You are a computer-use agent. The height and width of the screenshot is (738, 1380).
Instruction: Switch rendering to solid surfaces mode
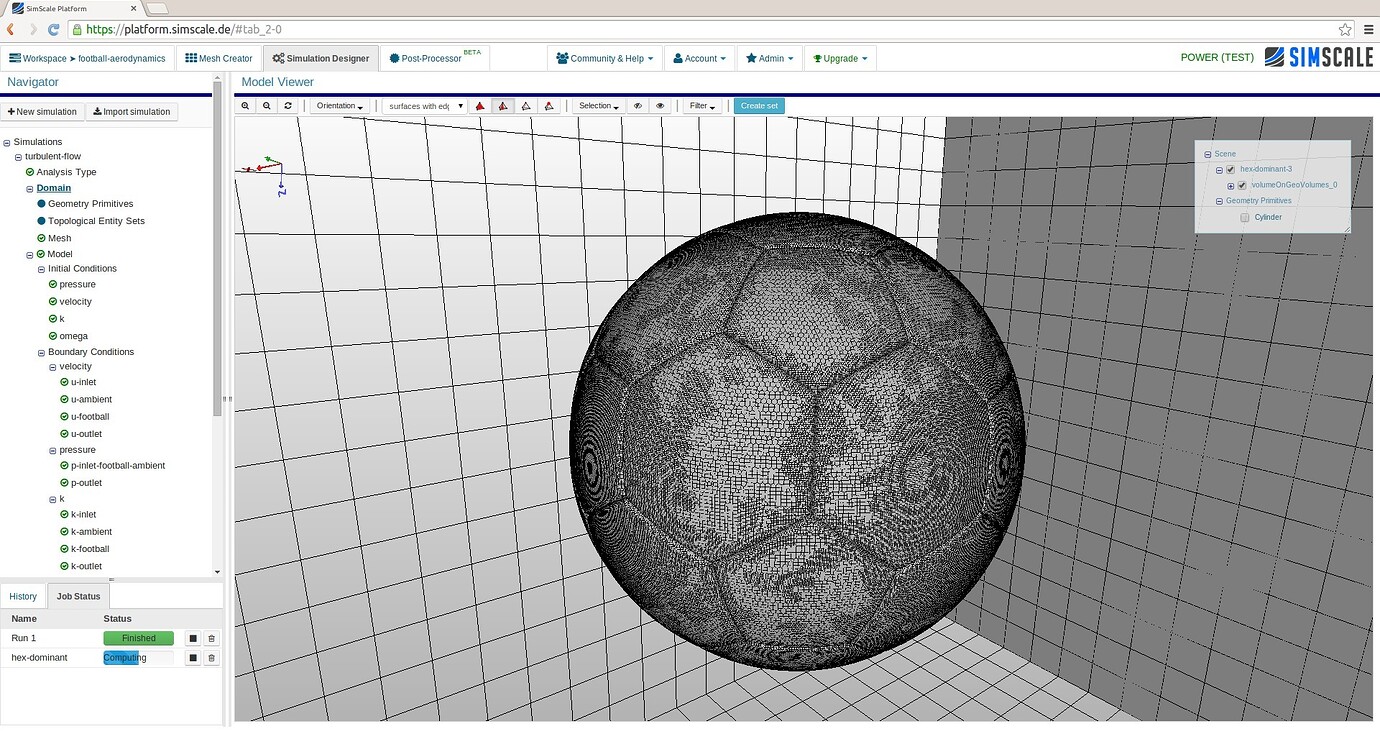(481, 105)
